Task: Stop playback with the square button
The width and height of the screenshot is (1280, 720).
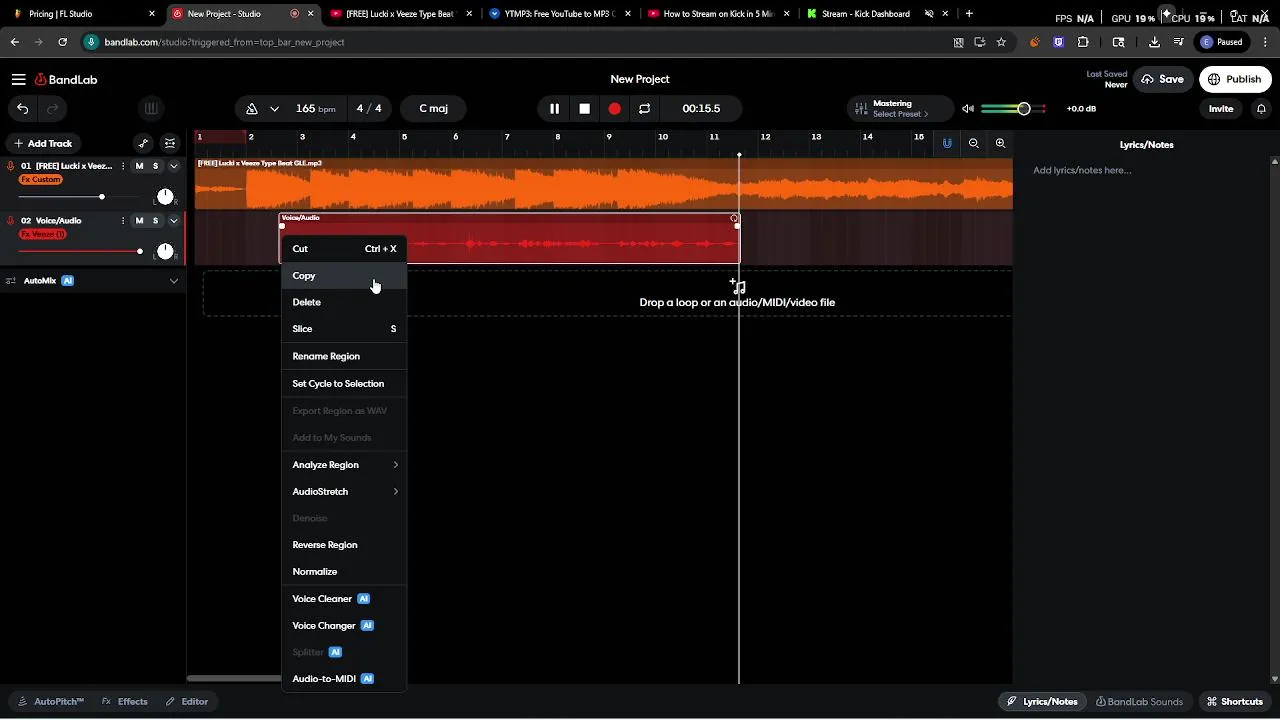Action: tap(585, 108)
